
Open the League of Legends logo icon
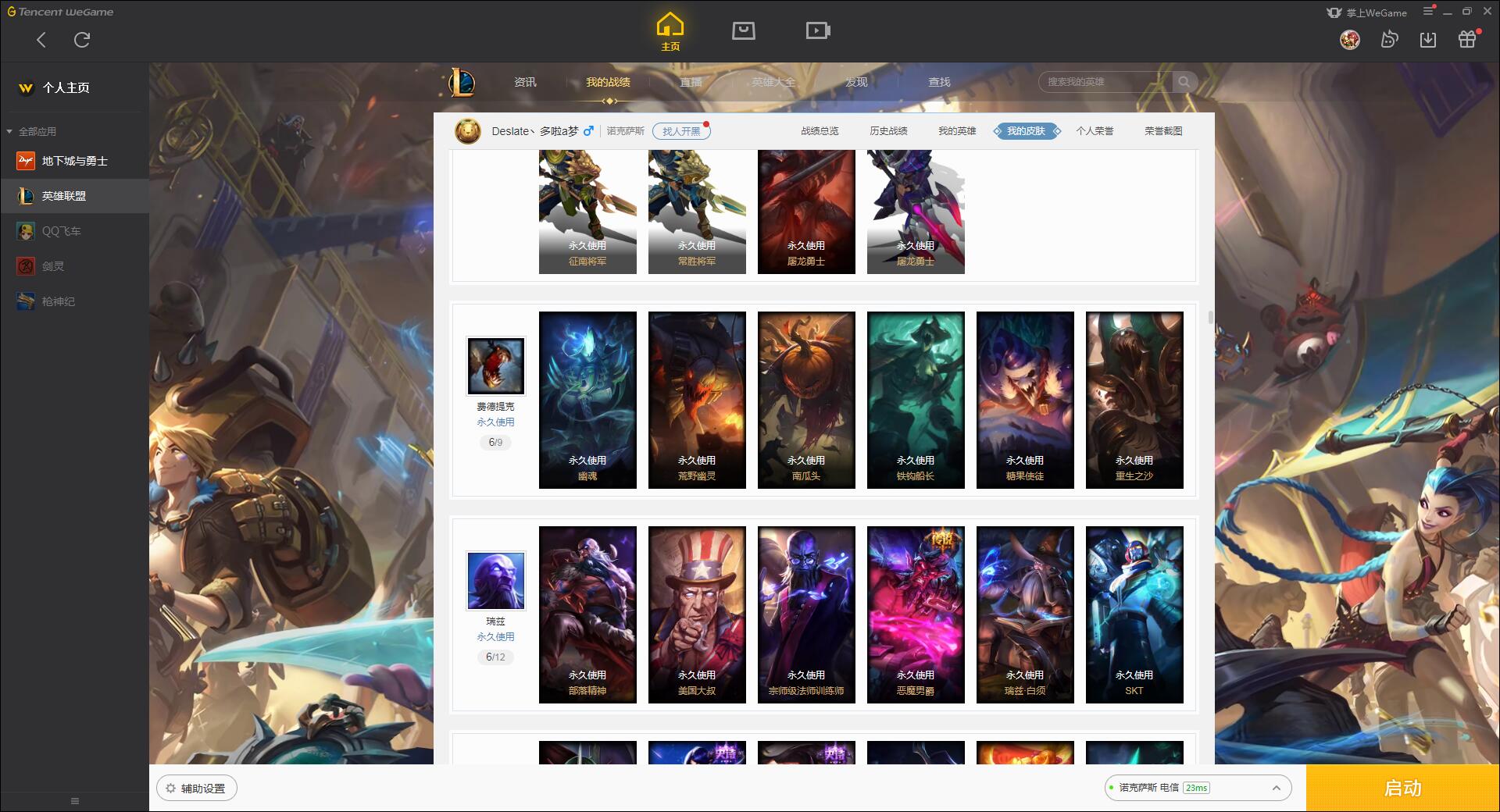pos(462,82)
